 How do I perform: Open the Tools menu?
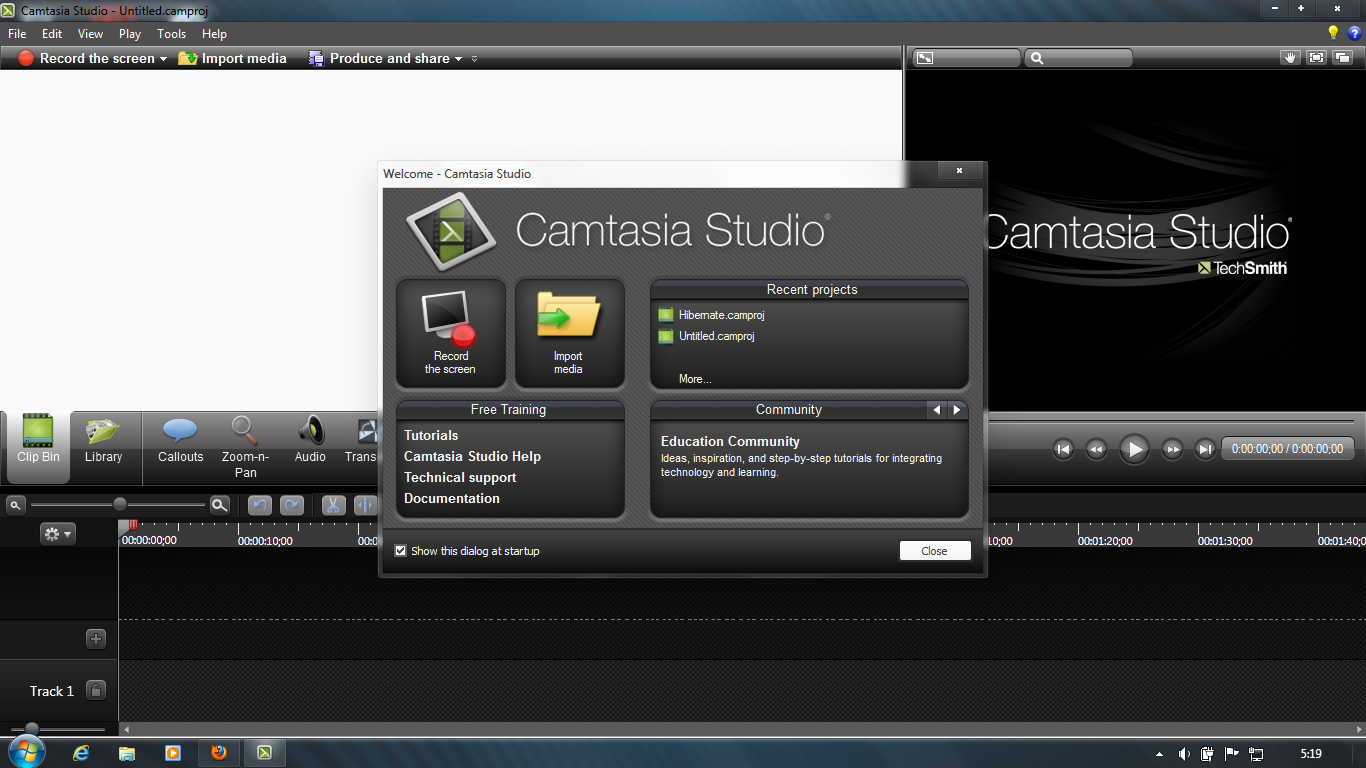[x=172, y=34]
